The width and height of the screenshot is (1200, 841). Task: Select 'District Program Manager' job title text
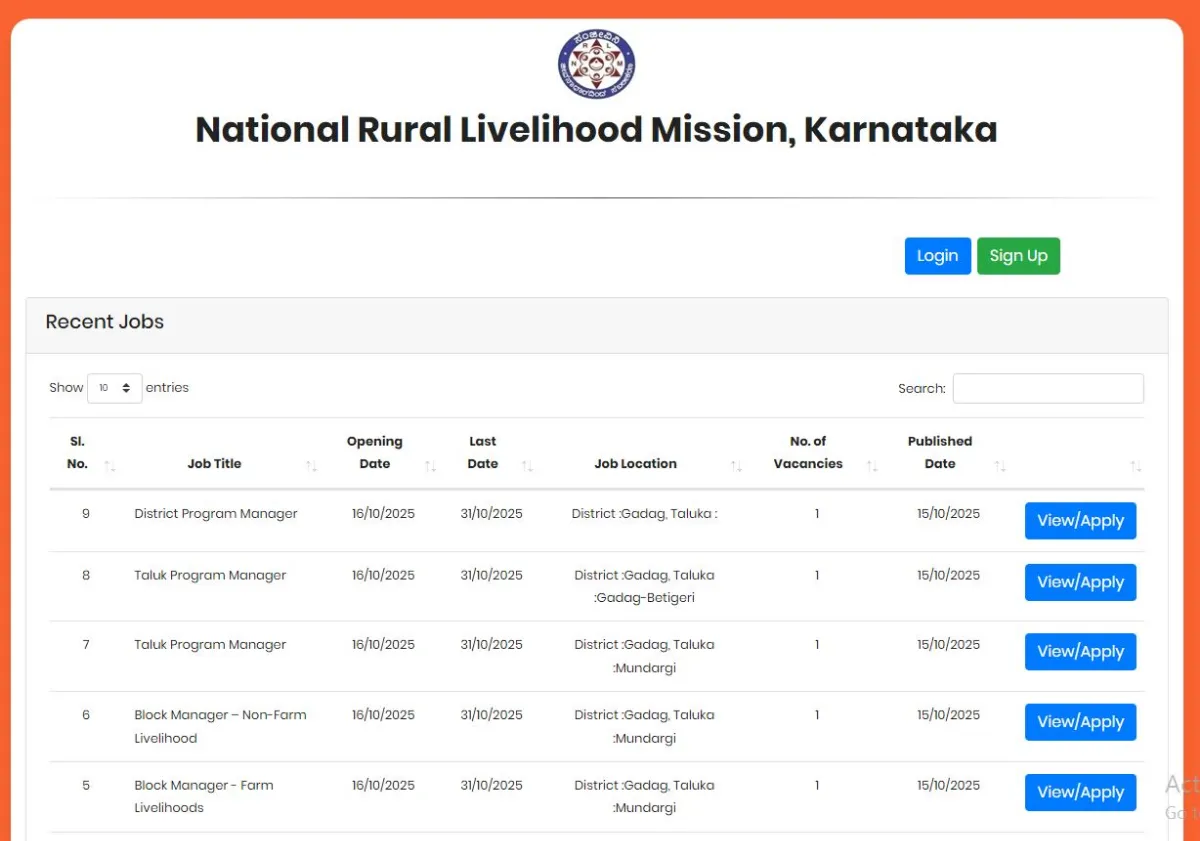tap(216, 514)
